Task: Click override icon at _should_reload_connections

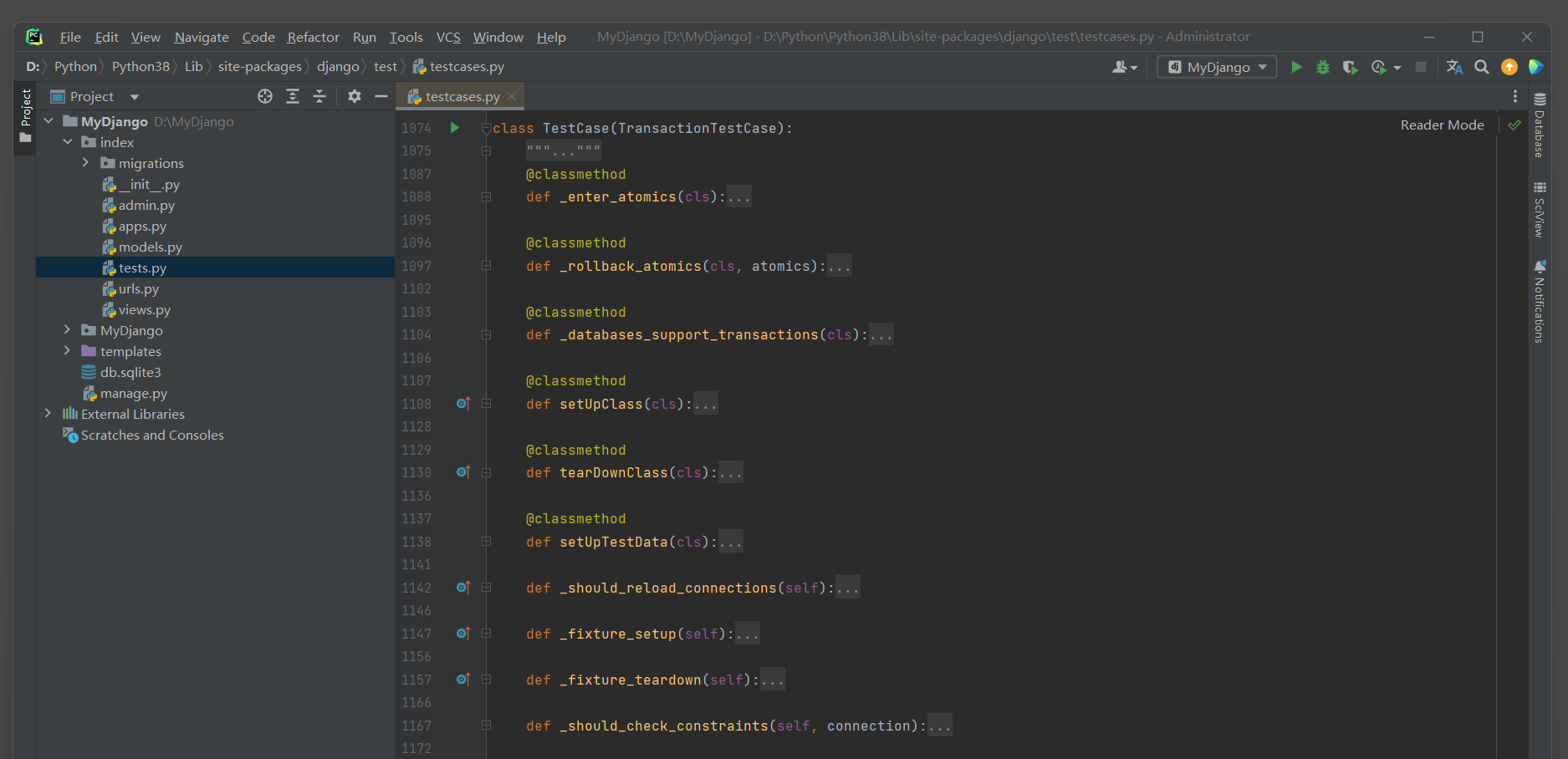Action: click(x=463, y=588)
